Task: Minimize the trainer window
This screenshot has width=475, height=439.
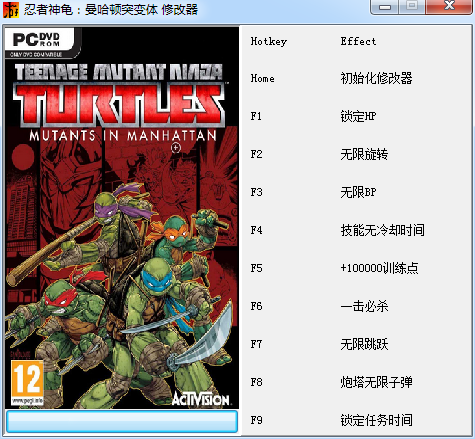Action: coord(385,7)
